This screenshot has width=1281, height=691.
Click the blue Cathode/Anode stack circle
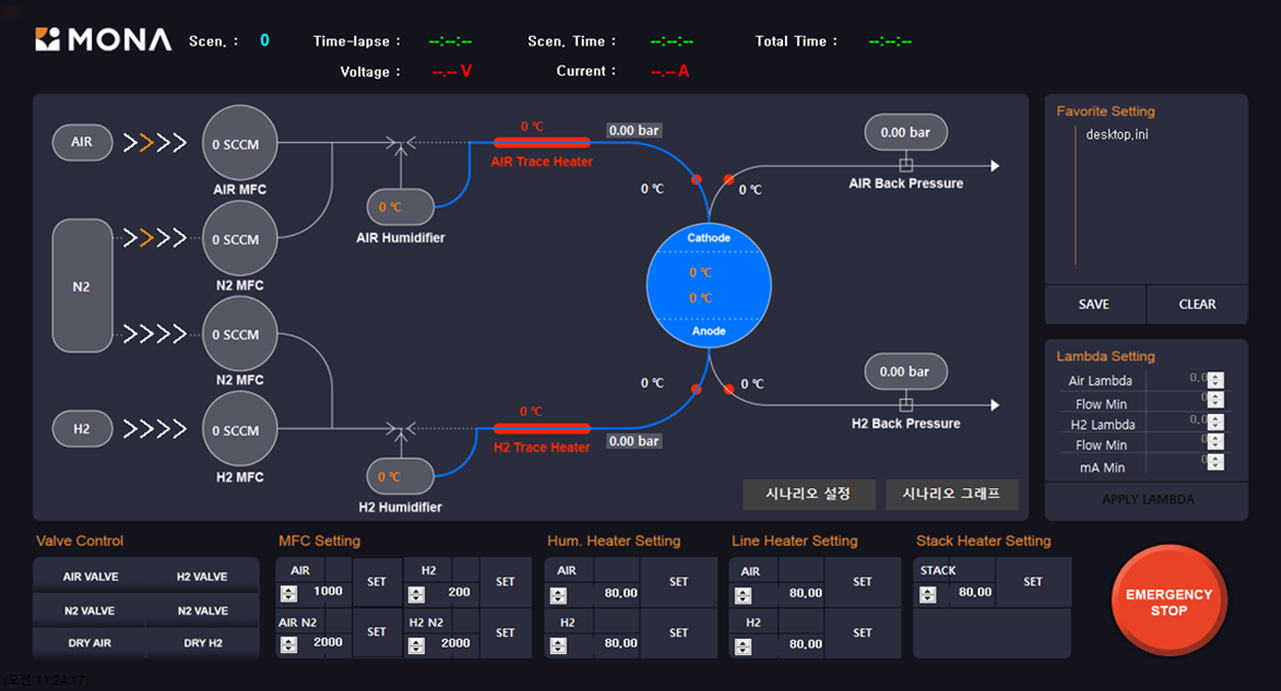coord(708,285)
